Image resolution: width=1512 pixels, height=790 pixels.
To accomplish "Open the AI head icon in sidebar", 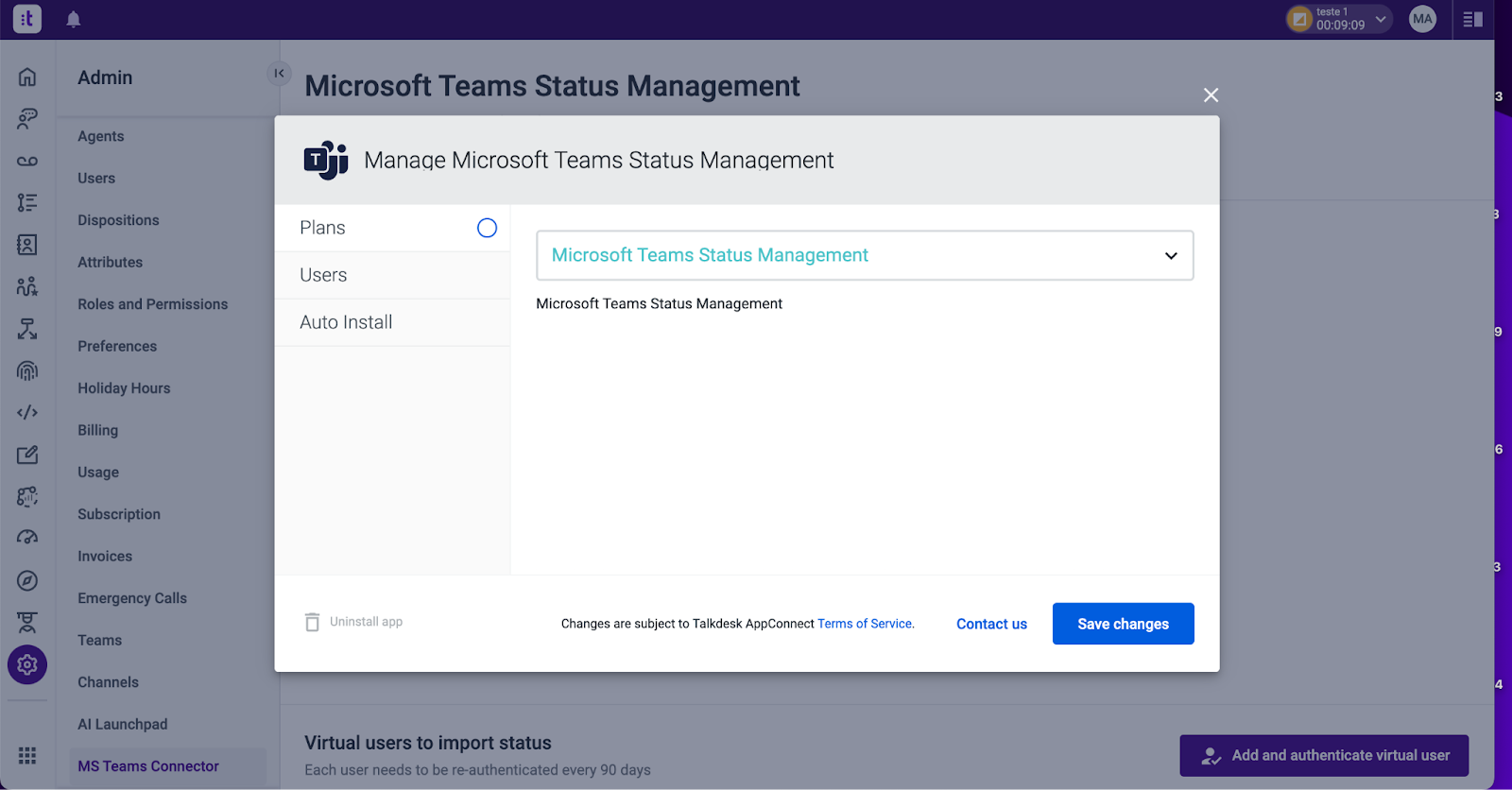I will pos(27,496).
